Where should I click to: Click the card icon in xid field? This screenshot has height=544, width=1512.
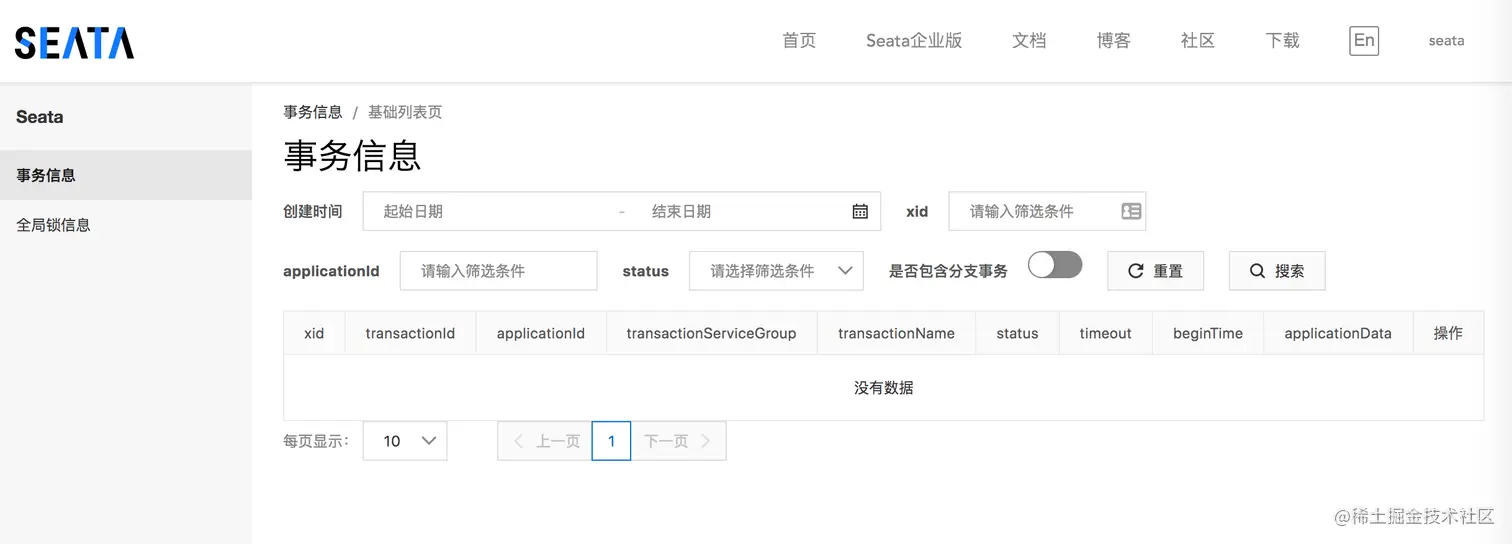[1131, 211]
